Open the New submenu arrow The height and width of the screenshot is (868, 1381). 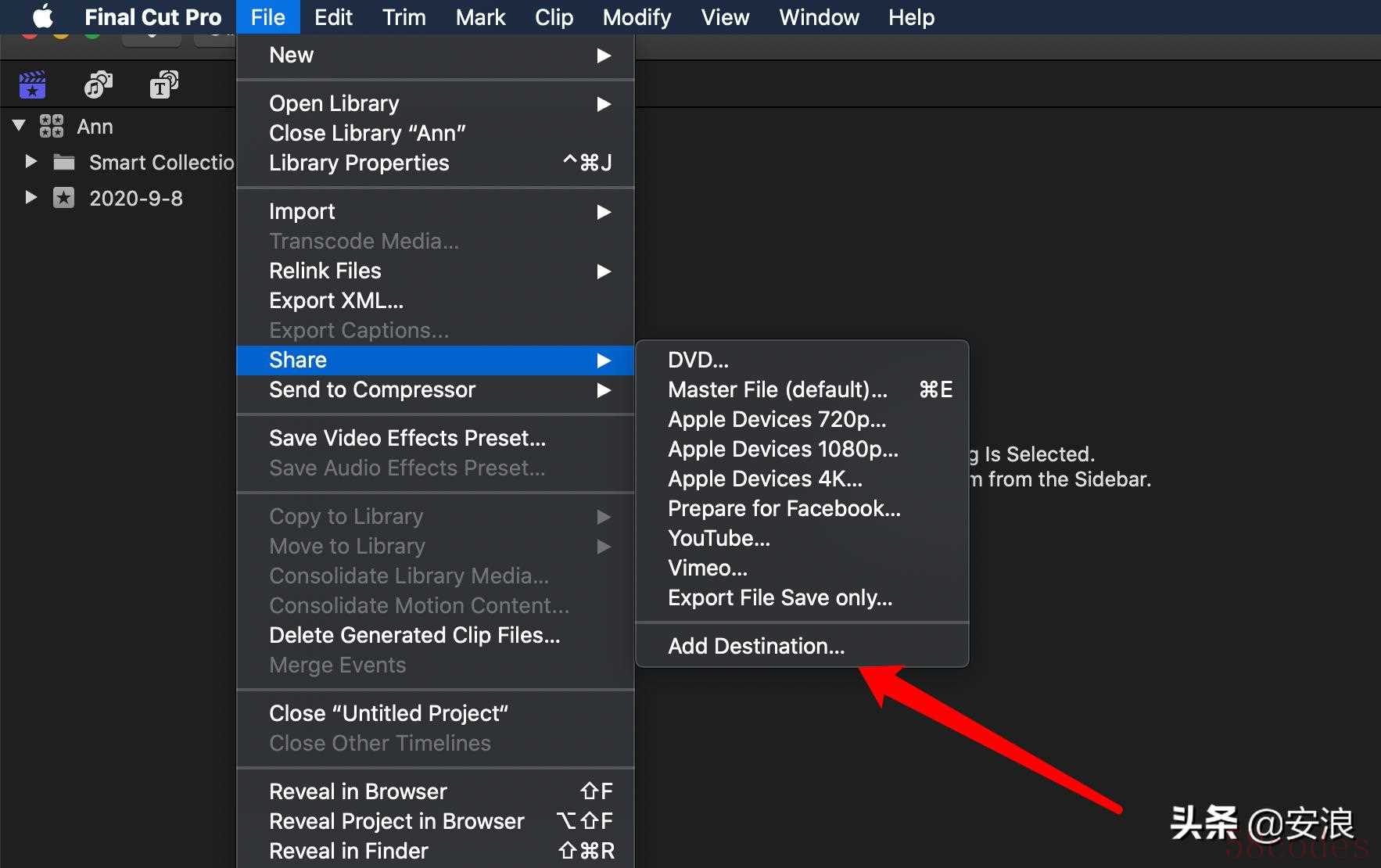(604, 56)
